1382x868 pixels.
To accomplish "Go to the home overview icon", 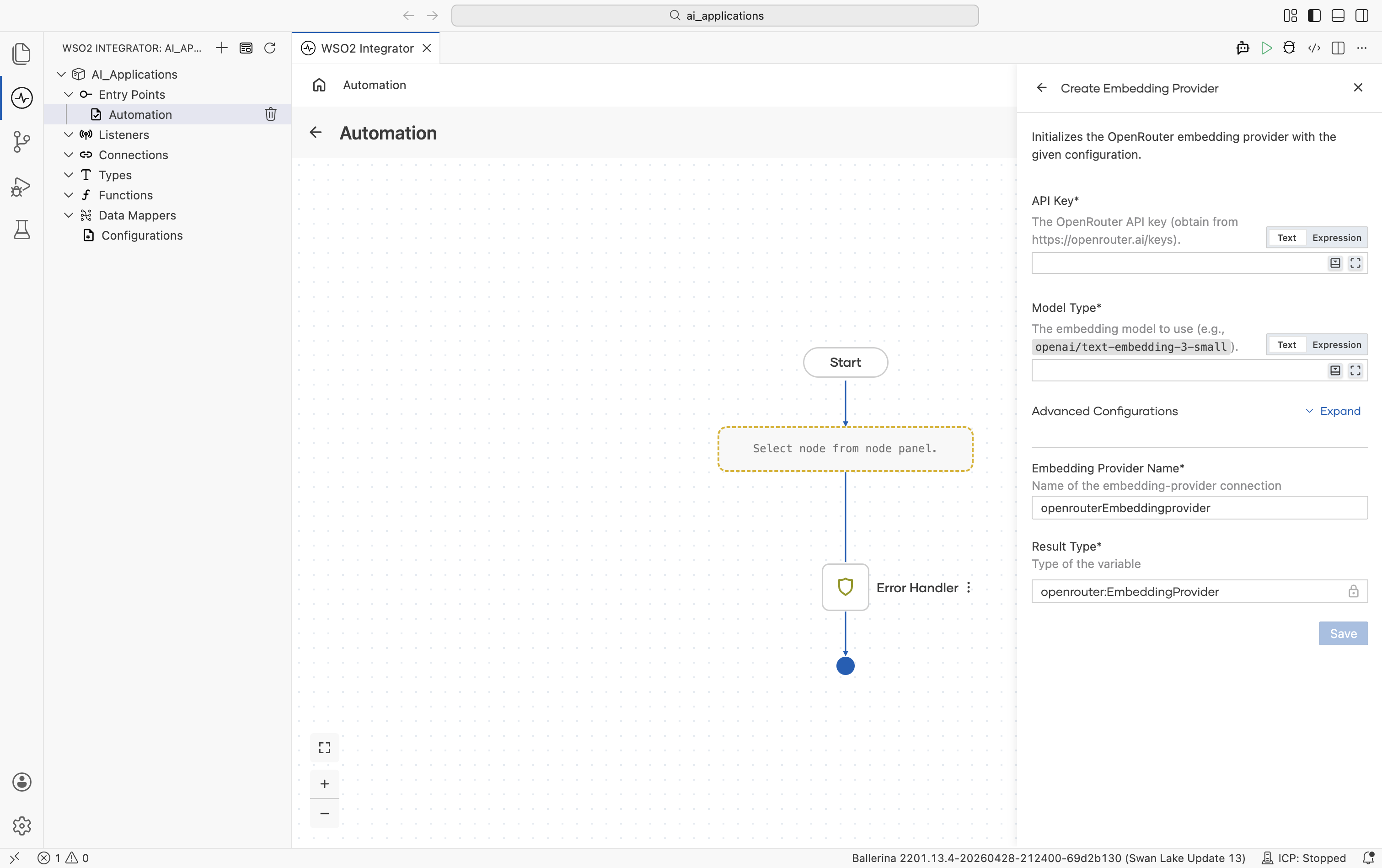I will click(319, 85).
